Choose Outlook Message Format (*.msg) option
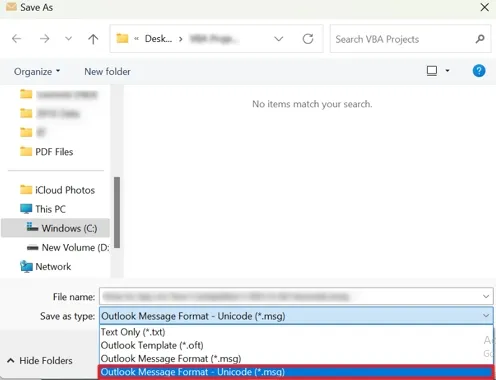496x380 pixels. 296,359
